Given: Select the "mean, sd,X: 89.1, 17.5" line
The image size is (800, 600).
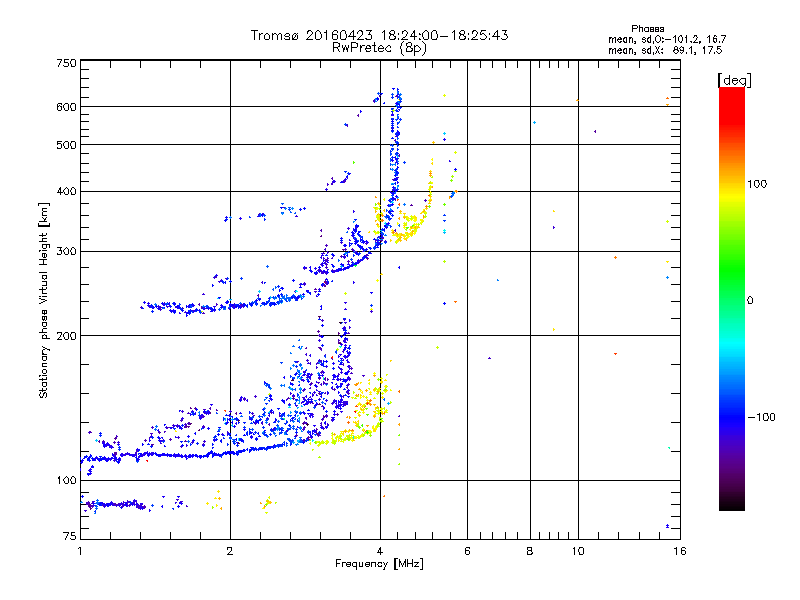Looking at the screenshot, I should pos(665,50).
